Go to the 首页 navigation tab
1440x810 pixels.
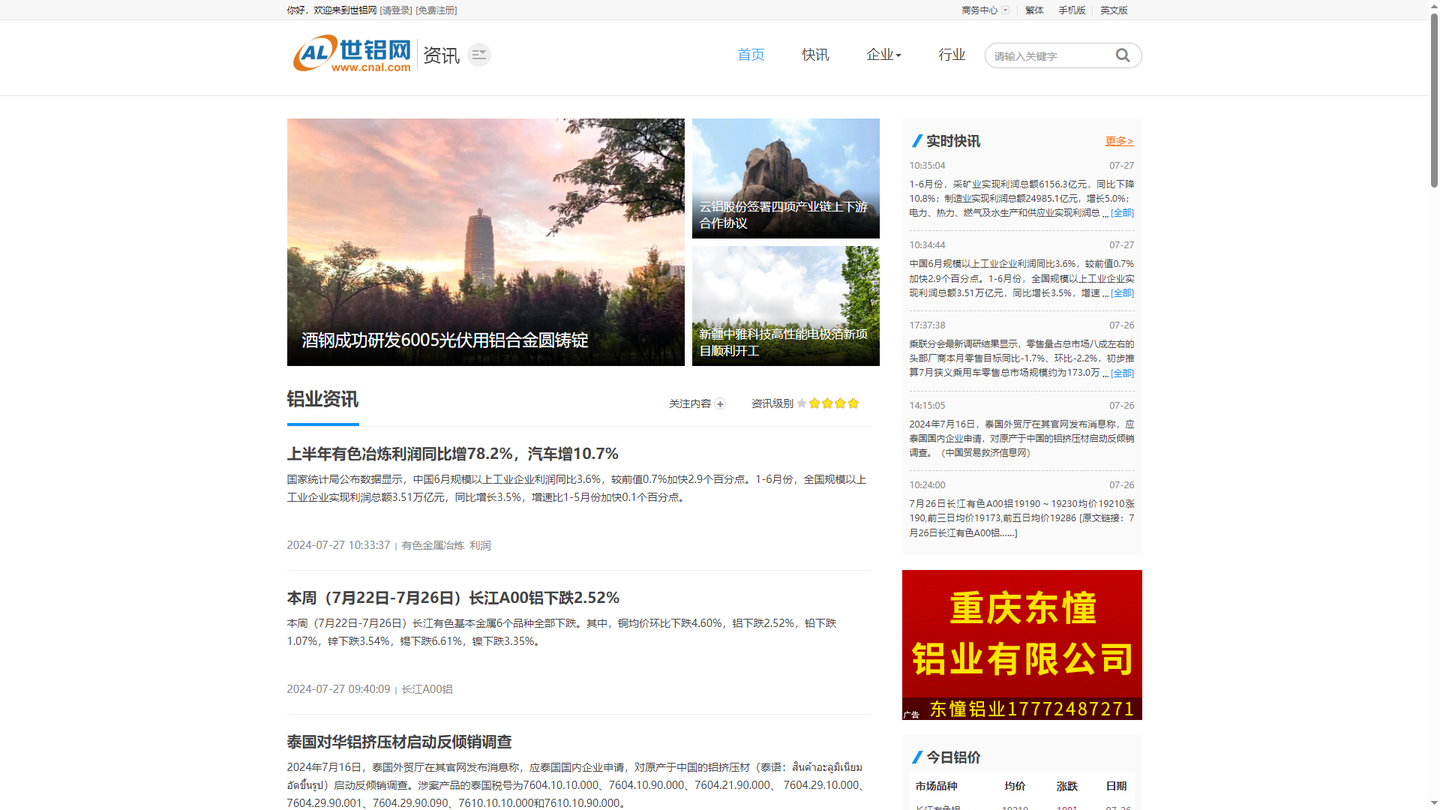[x=751, y=55]
